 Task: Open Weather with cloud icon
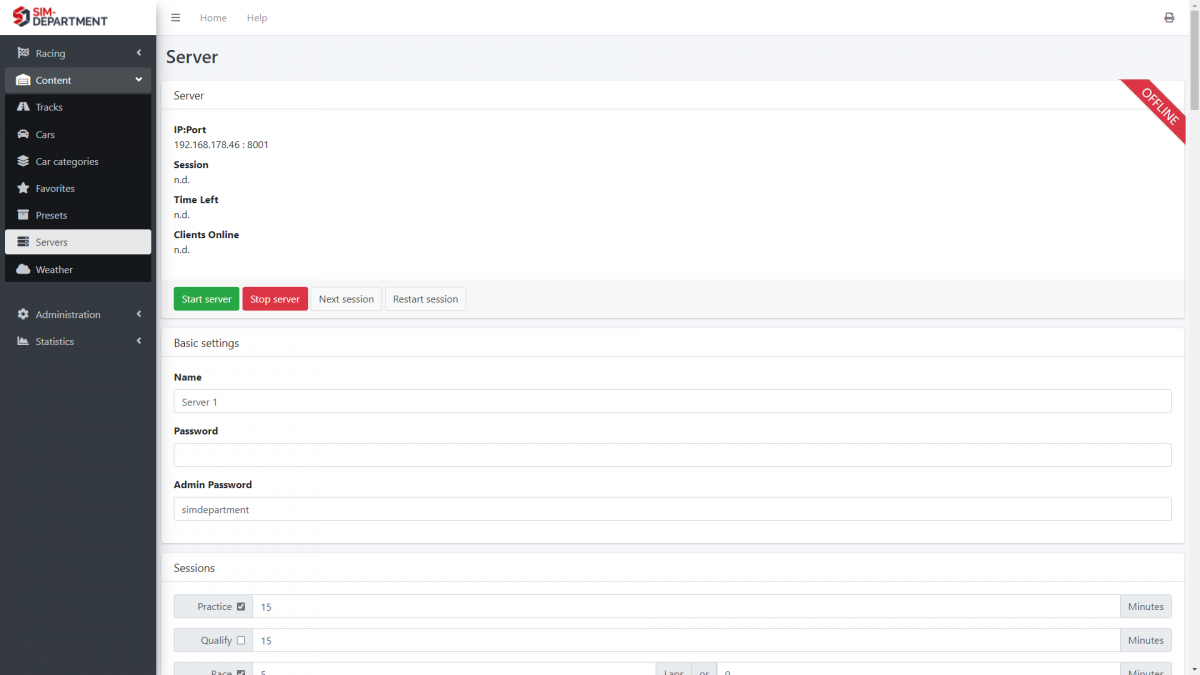(24, 269)
